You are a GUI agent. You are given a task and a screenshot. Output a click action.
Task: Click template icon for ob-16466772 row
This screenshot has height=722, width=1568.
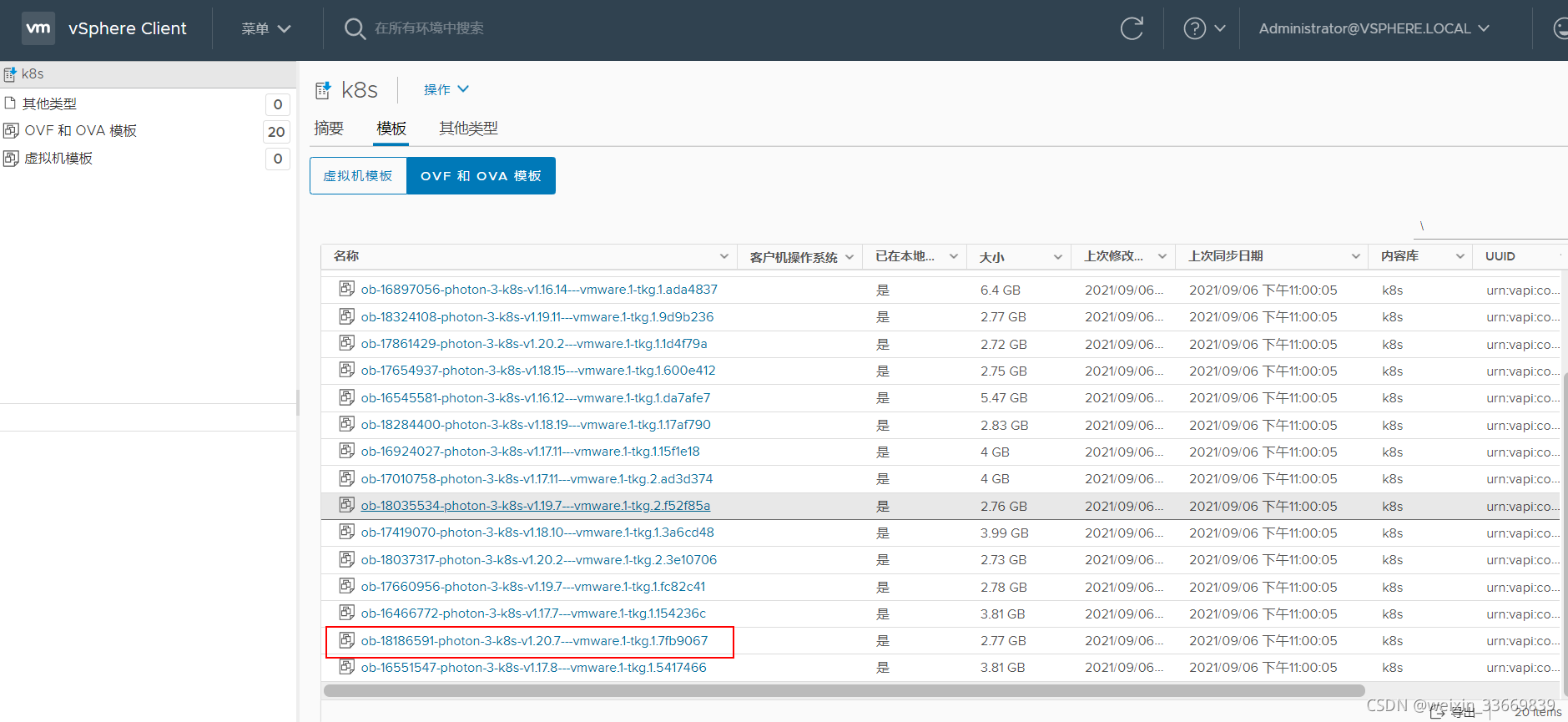tap(346, 613)
